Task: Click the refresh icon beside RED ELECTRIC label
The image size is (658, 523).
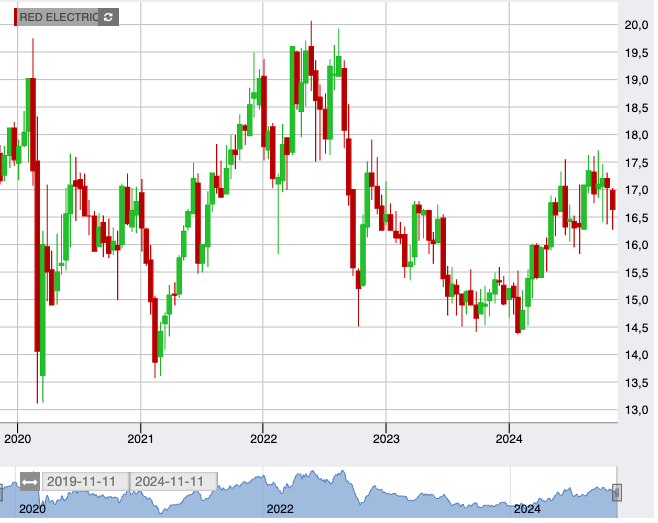Action: 109,17
